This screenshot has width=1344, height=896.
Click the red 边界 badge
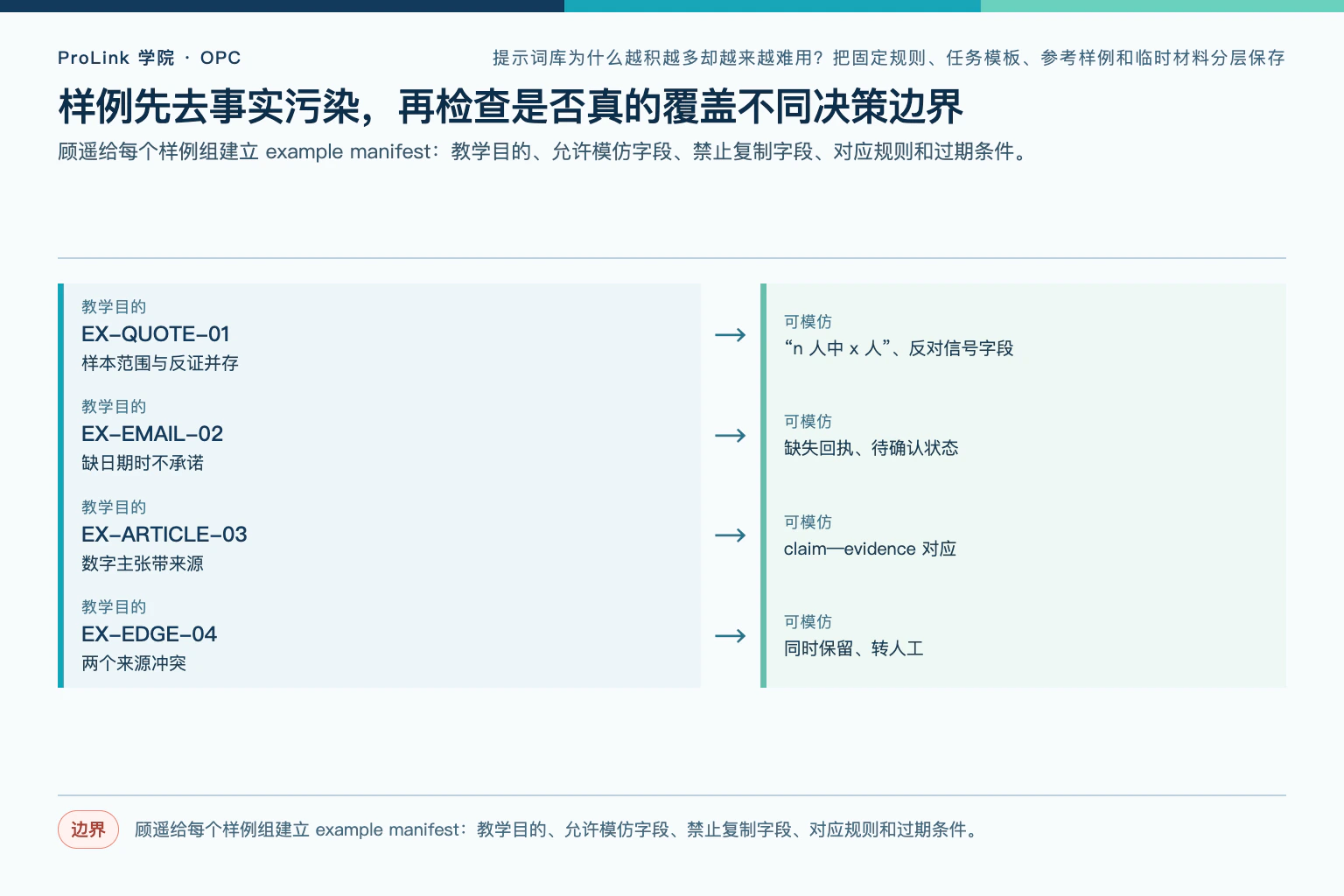88,829
